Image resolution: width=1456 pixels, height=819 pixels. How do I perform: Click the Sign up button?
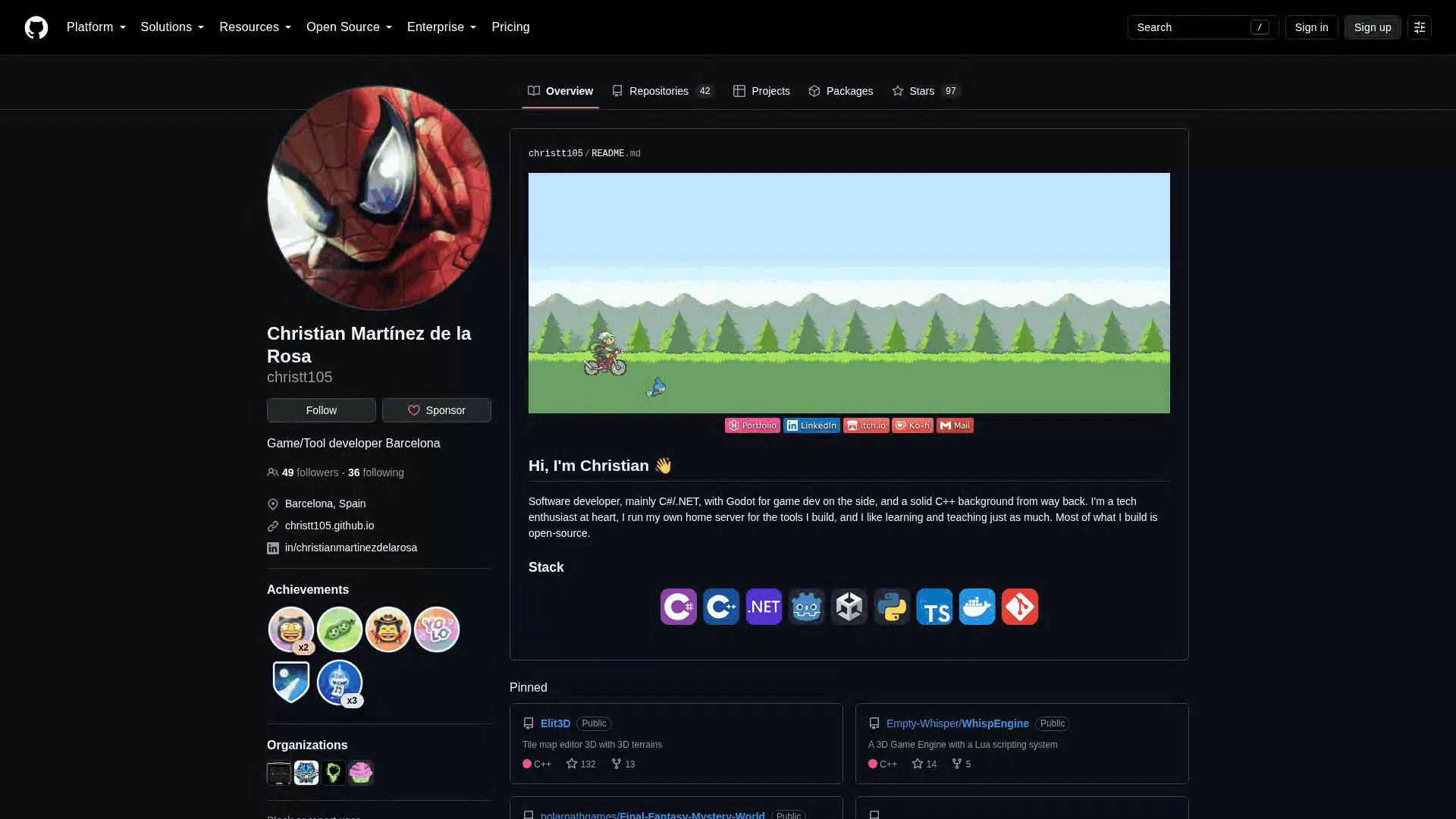point(1373,27)
